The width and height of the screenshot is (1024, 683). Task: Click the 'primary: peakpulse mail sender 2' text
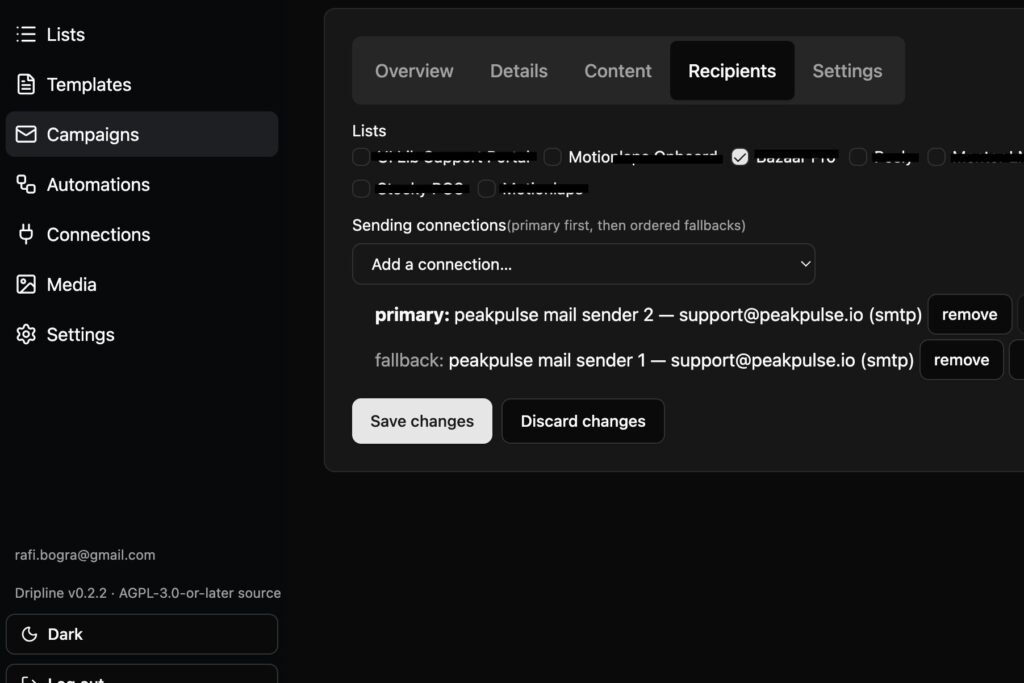514,315
